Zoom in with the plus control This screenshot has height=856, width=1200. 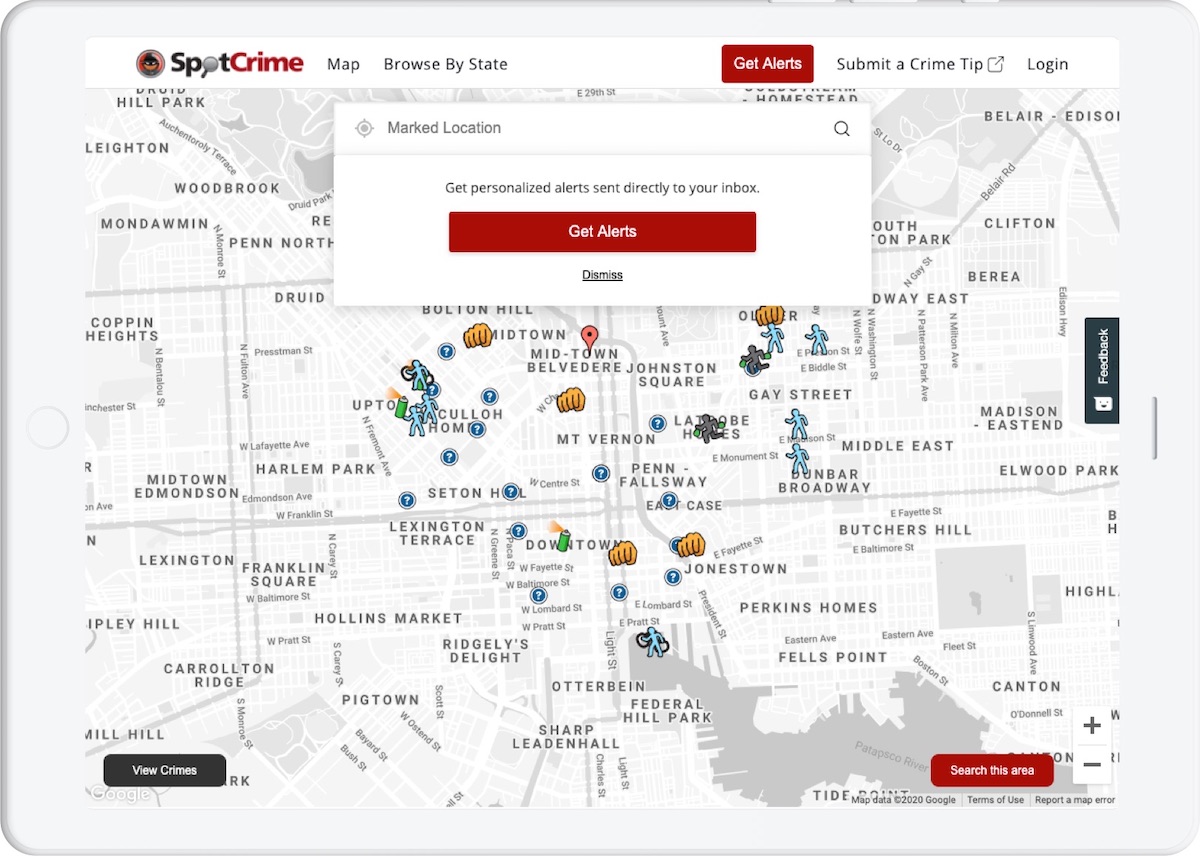pyautogui.click(x=1092, y=725)
